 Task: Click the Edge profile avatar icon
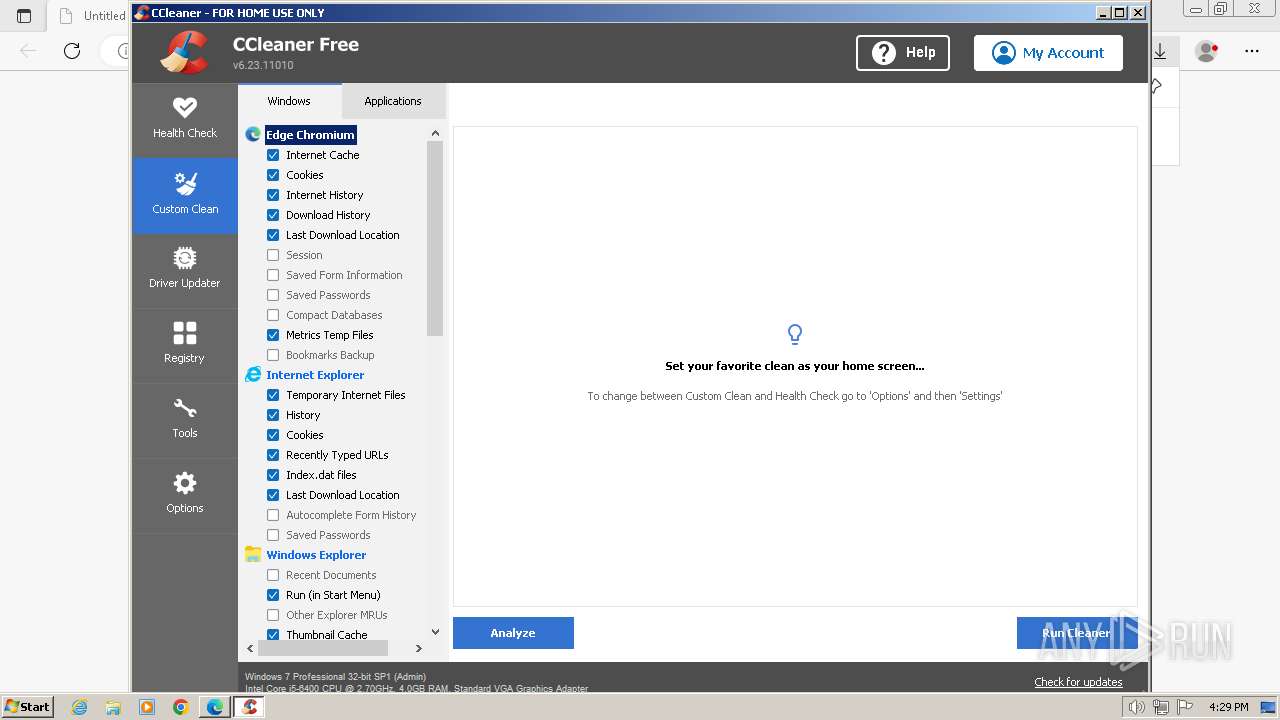tap(1207, 51)
